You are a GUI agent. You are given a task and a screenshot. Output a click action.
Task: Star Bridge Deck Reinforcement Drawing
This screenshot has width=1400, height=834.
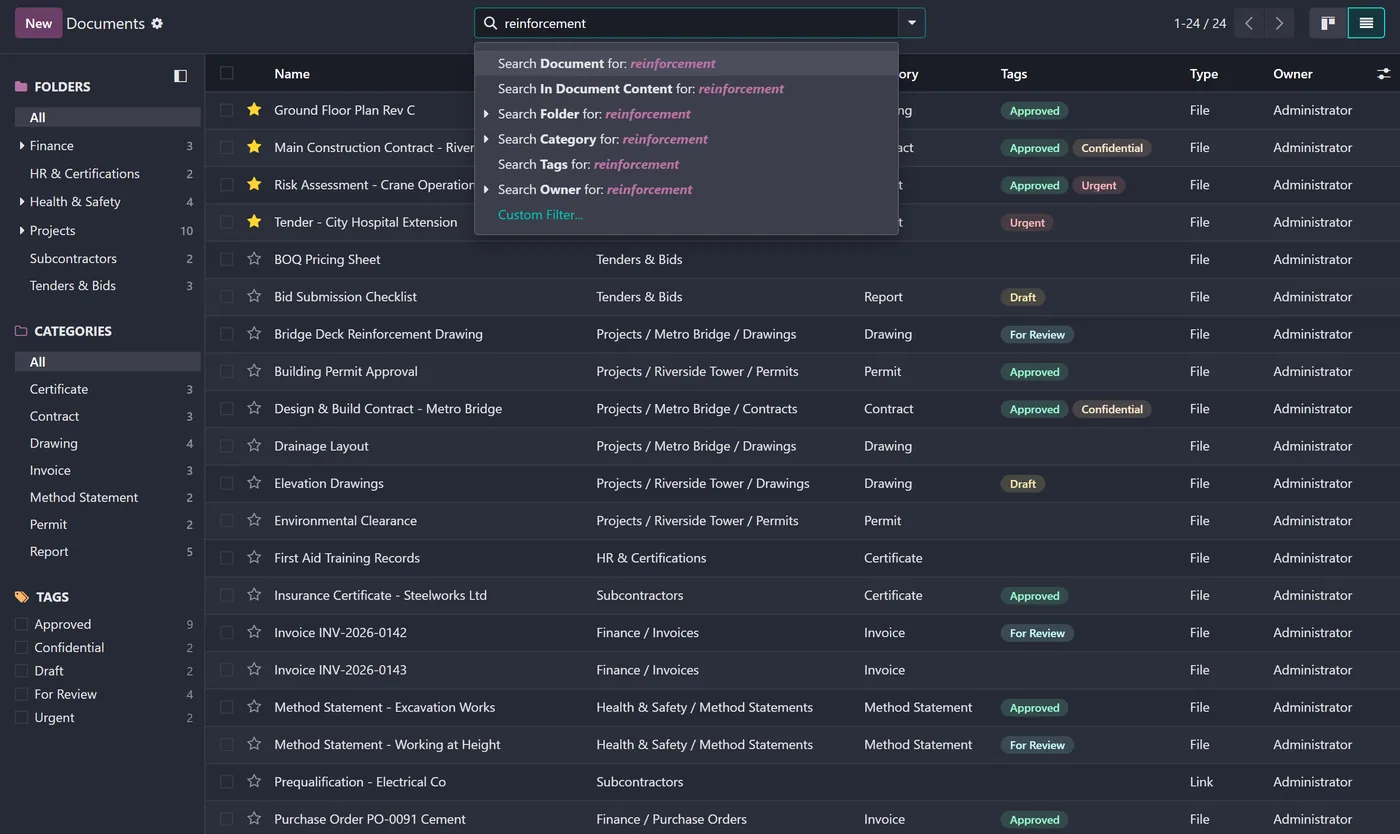[x=254, y=334]
